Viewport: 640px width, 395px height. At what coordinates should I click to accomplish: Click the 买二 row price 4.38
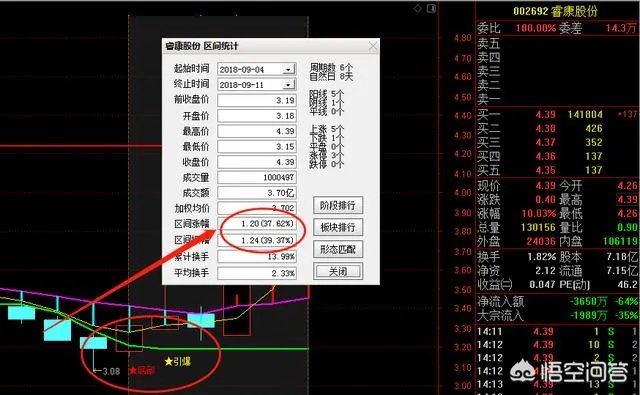[x=546, y=129]
